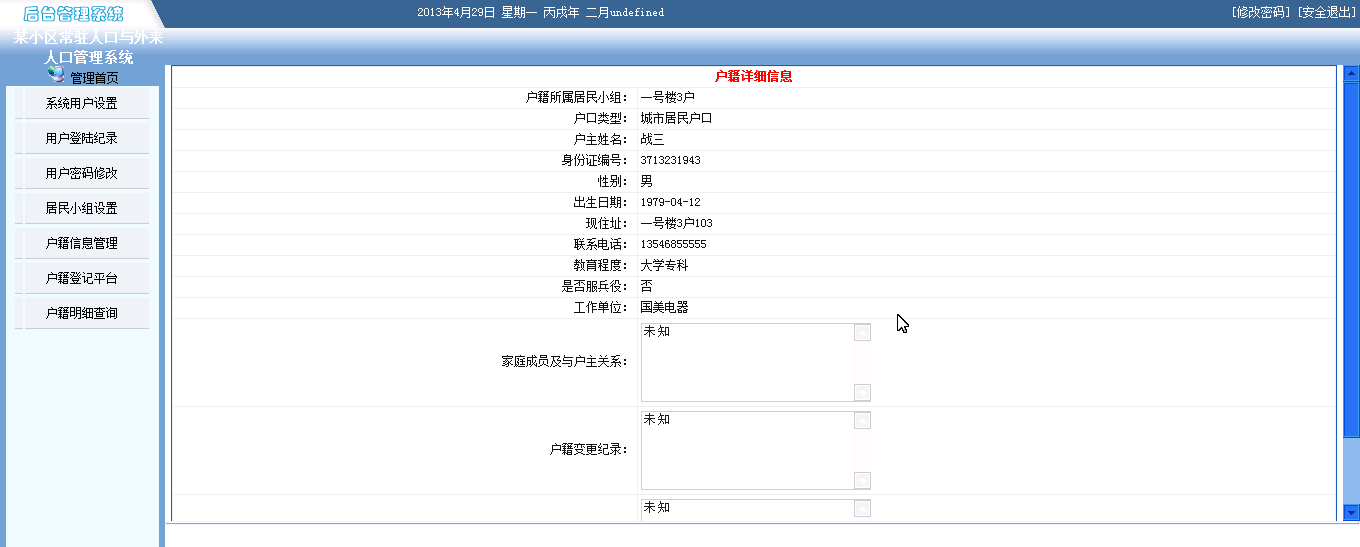Viewport: 1360px width, 547px height.
Task: Click the label 身份证编号：
Action: [x=595, y=160]
